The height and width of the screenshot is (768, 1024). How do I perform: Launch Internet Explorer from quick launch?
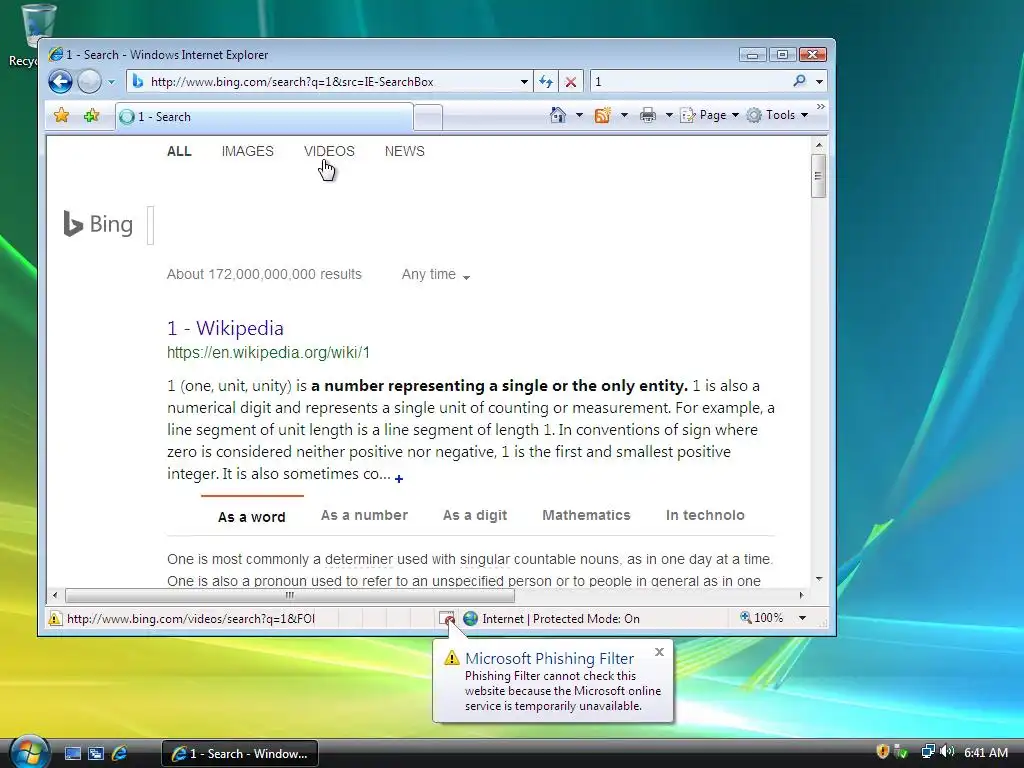click(120, 754)
